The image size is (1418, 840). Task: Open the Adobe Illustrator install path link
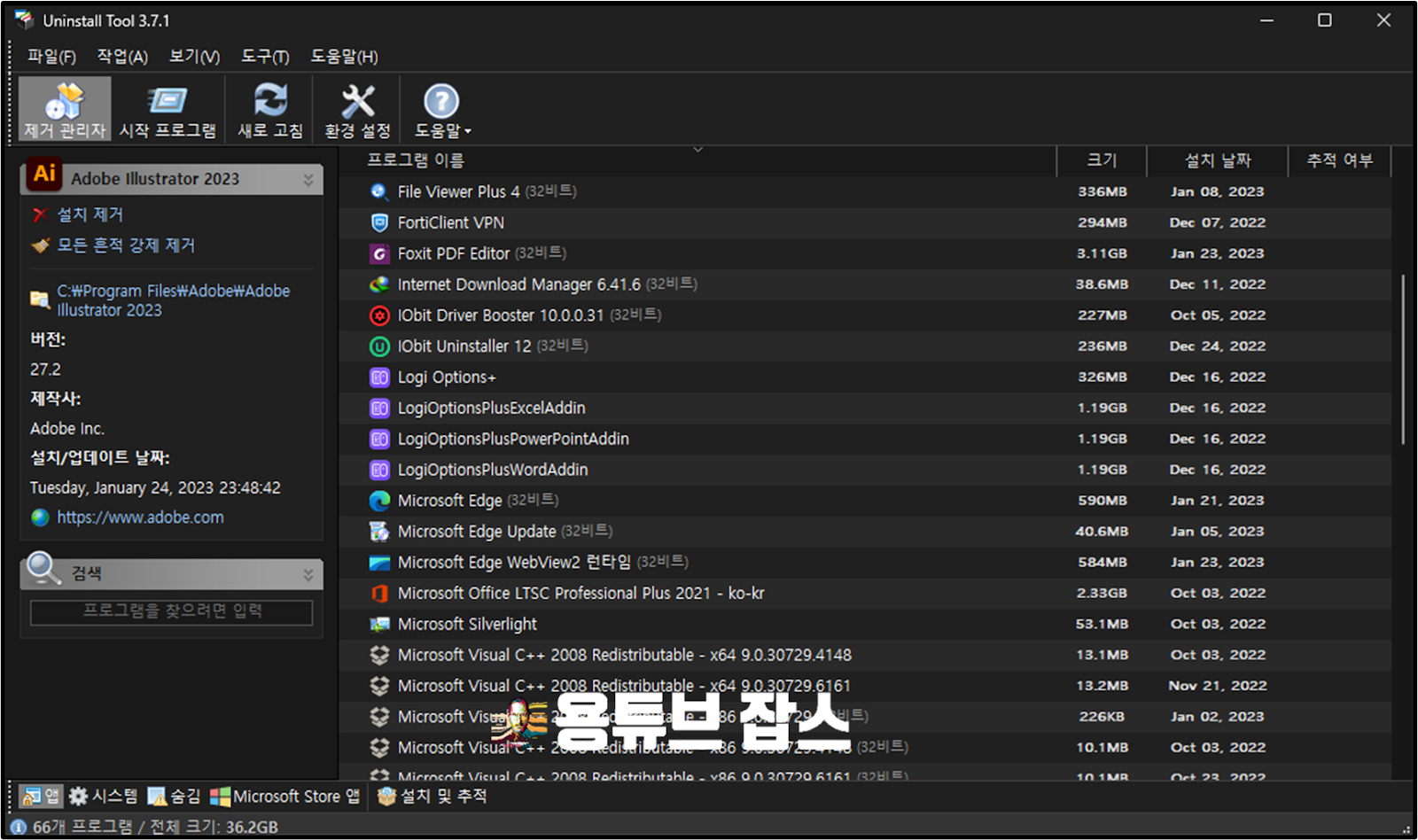pyautogui.click(x=173, y=300)
